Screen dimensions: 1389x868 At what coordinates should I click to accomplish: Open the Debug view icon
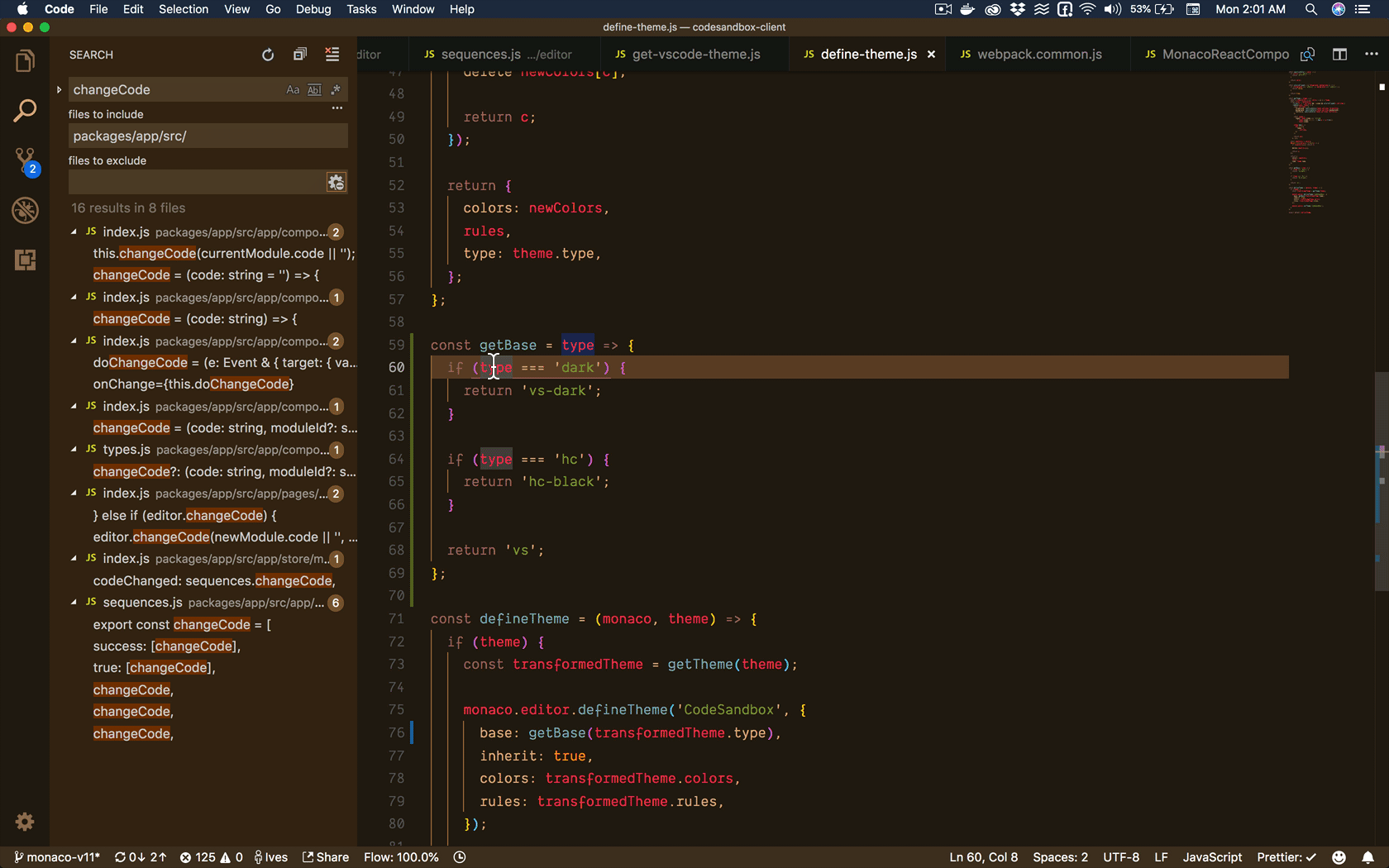(25, 210)
